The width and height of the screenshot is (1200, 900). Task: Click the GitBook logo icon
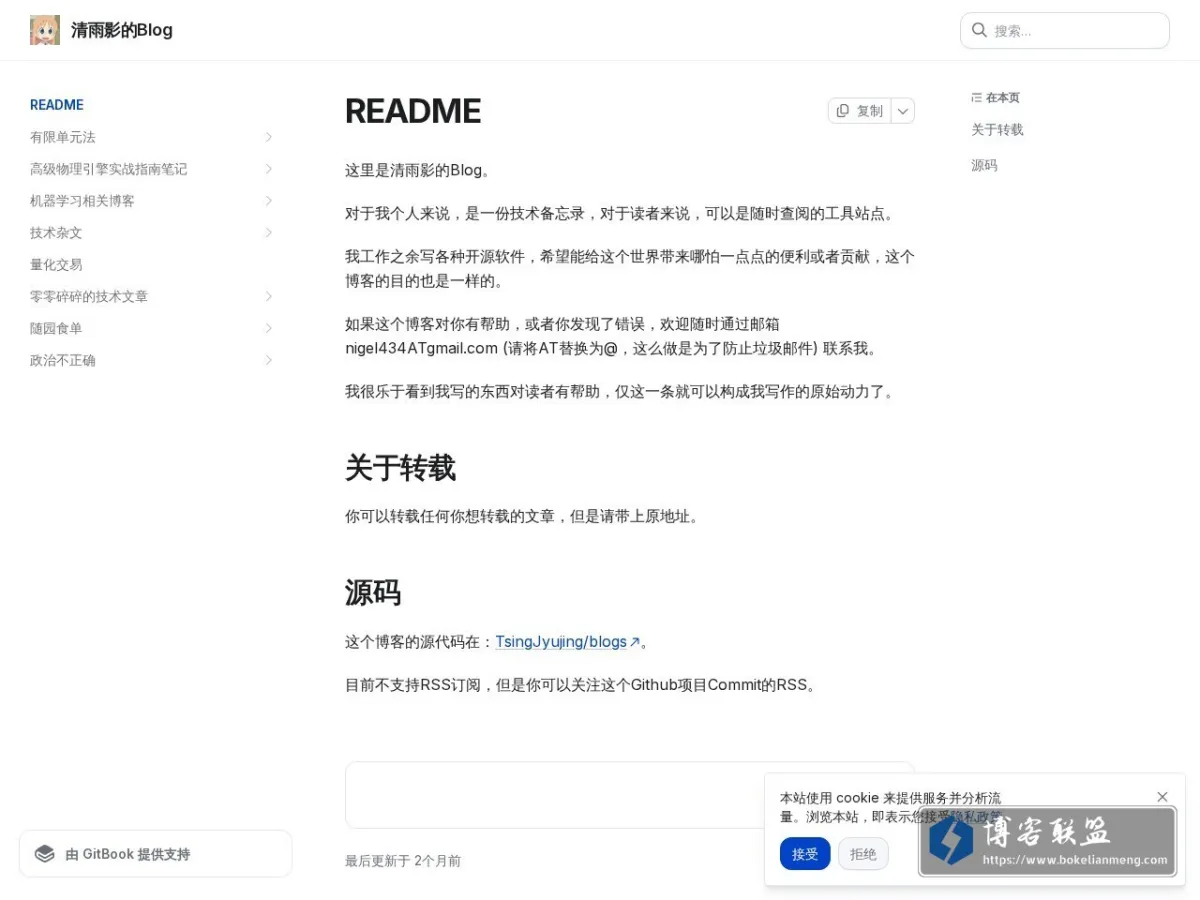tap(45, 854)
